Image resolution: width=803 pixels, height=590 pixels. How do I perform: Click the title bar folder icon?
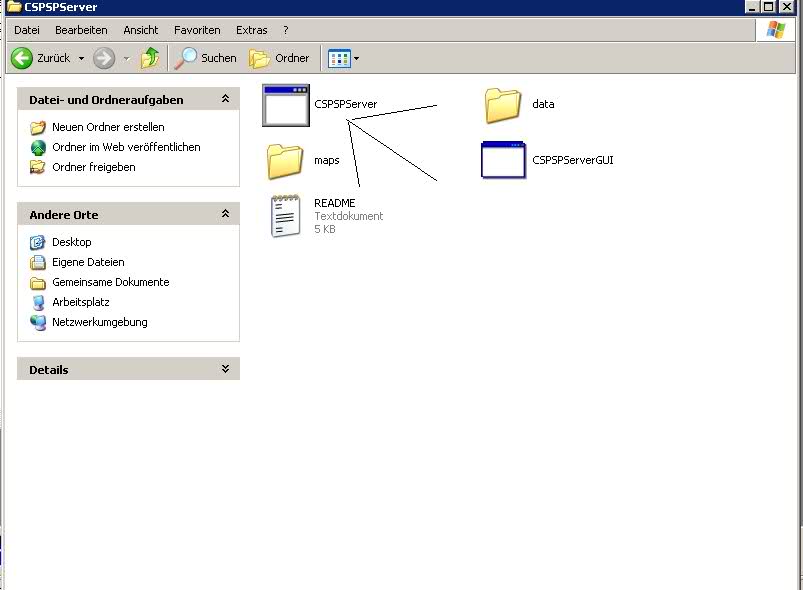point(14,7)
